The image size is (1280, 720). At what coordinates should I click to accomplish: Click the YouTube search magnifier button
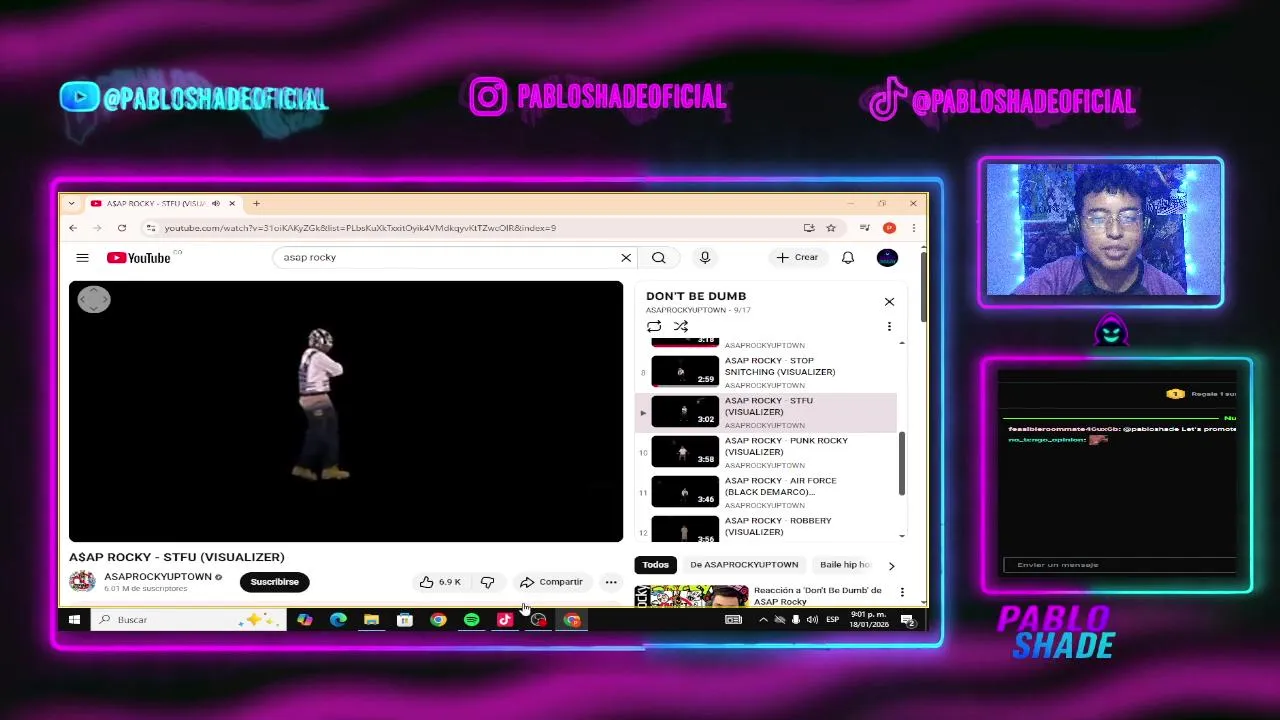pos(659,258)
